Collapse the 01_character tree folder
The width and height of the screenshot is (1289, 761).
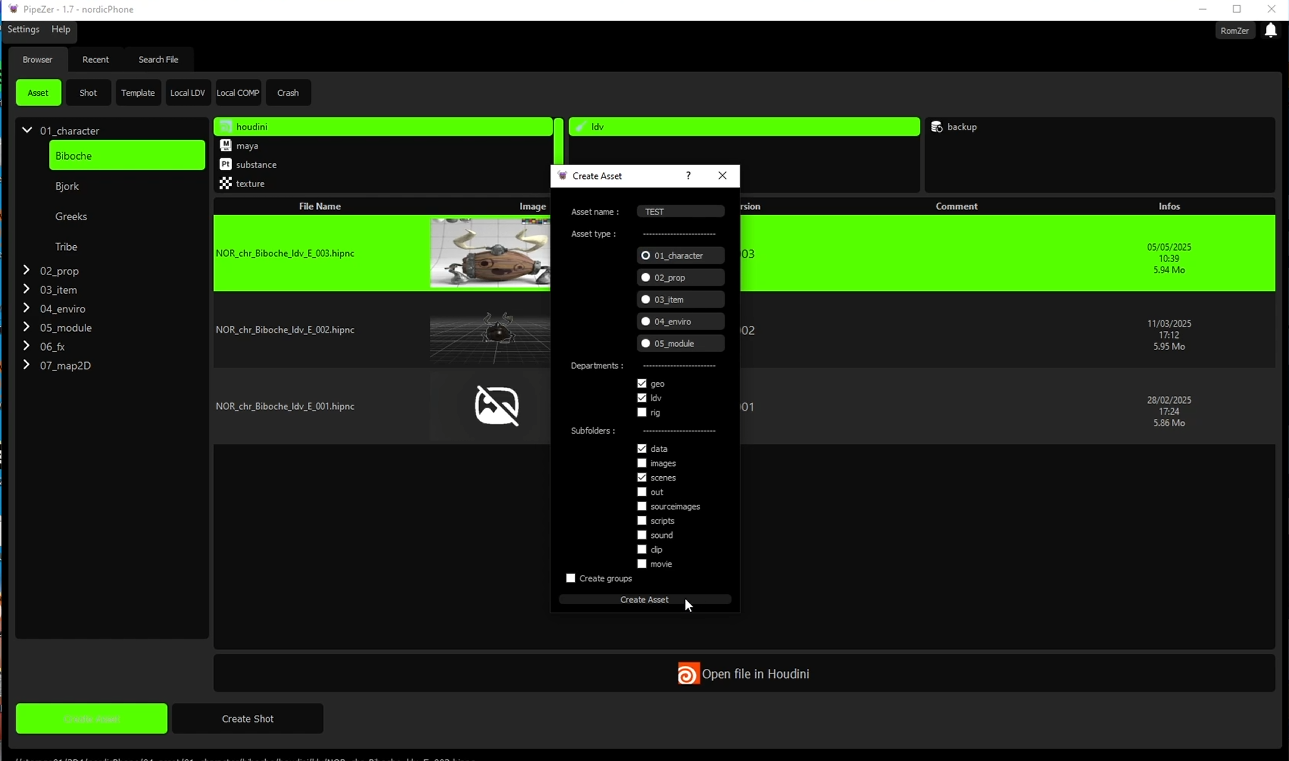pyautogui.click(x=27, y=130)
